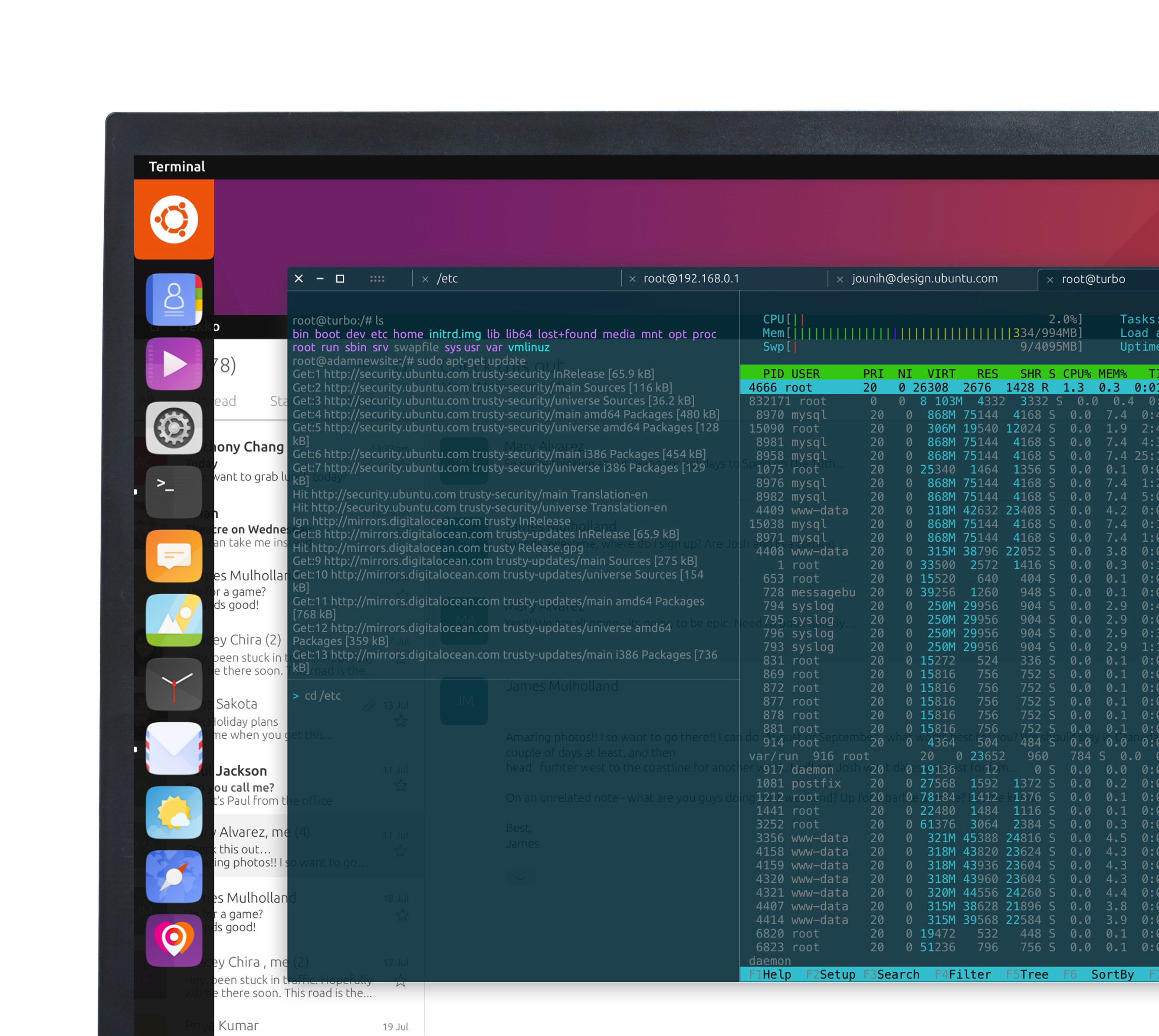
Task: Open the Ubuntu dash launcher
Action: pos(174,220)
